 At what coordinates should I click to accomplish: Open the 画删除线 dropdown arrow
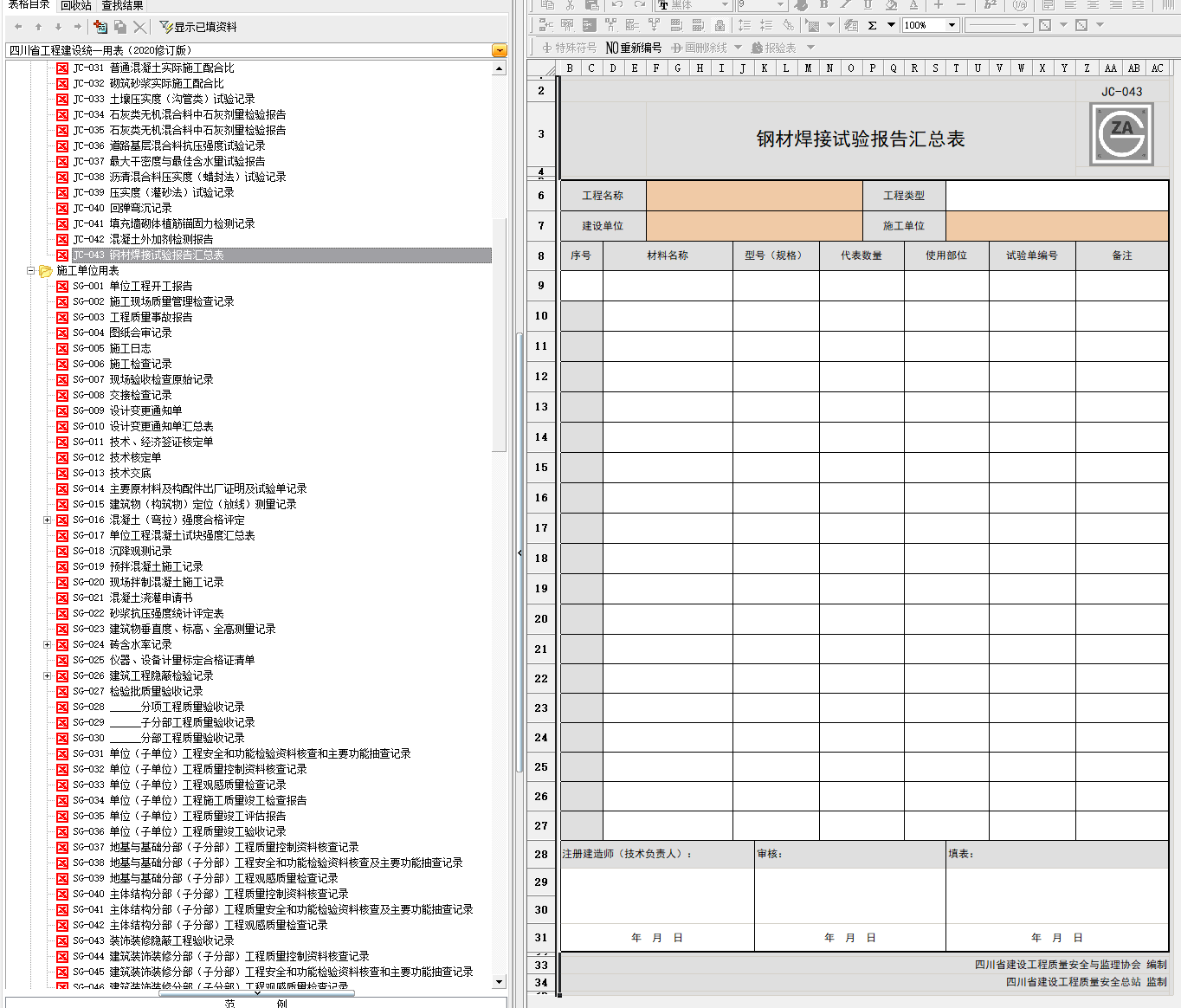pos(738,48)
